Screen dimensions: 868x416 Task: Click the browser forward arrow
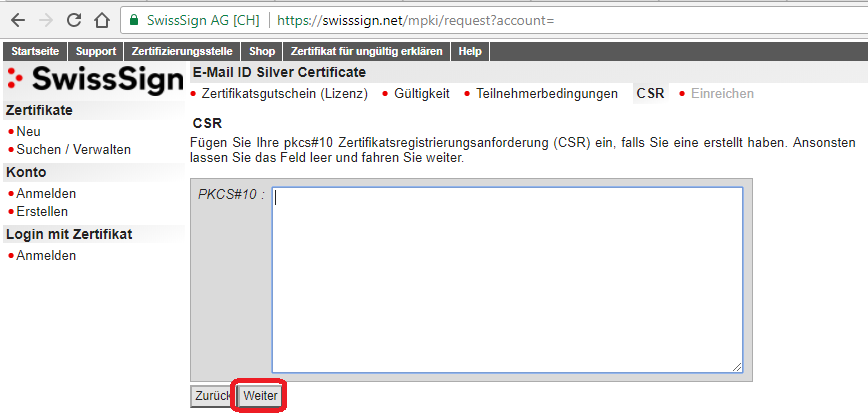(x=46, y=20)
